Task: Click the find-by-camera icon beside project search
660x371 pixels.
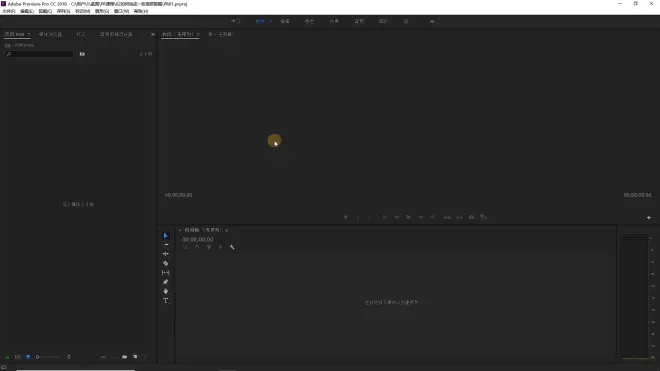Action: pyautogui.click(x=82, y=54)
